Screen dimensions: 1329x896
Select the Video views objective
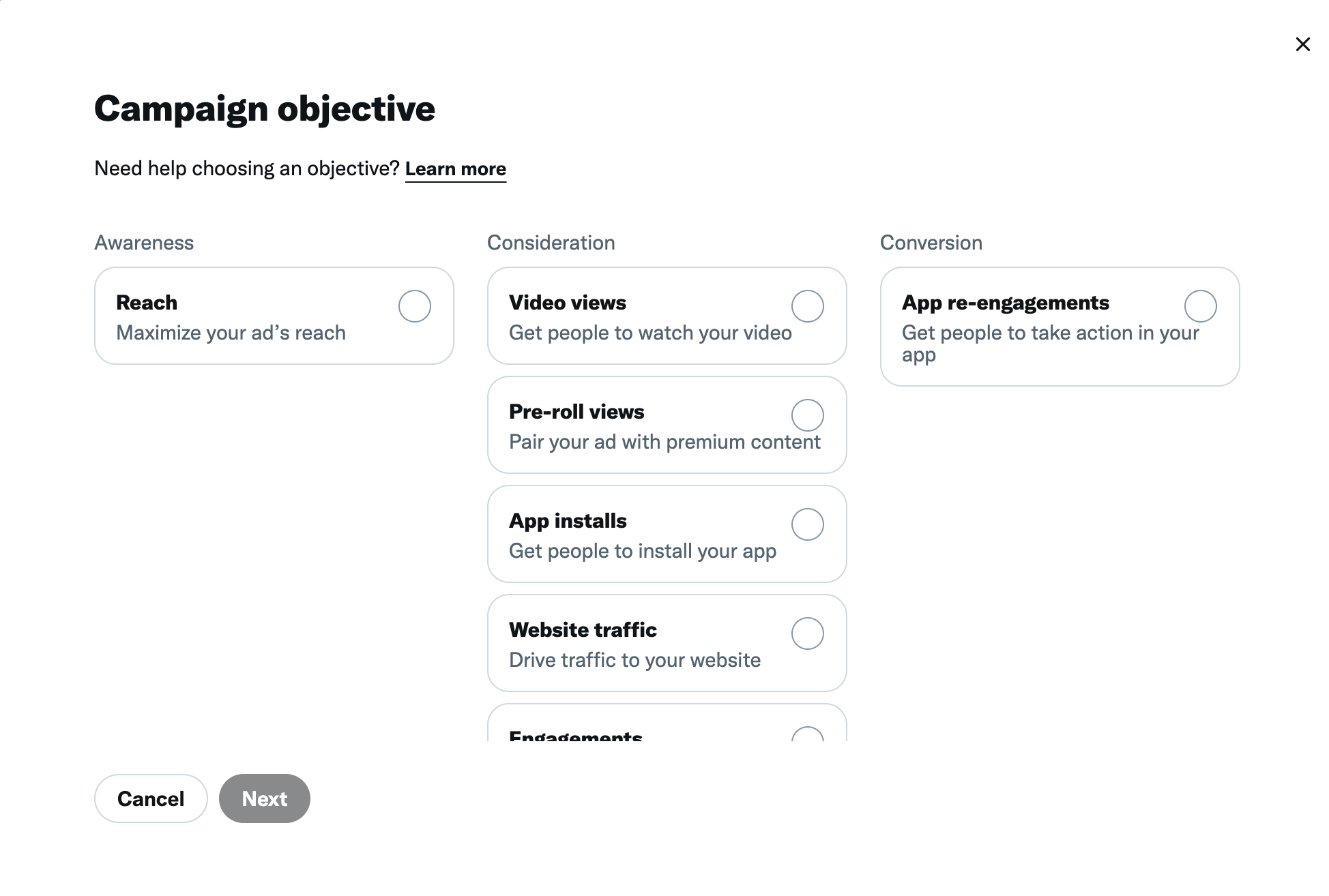click(808, 306)
